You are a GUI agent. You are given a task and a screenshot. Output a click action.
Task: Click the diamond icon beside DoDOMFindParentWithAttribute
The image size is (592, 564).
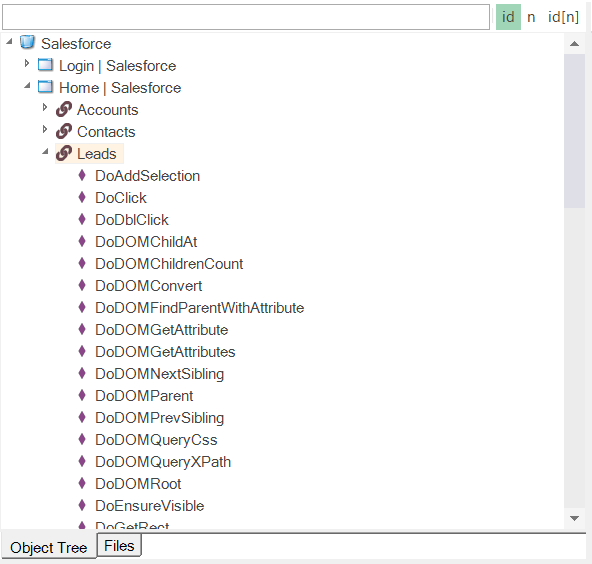[x=82, y=307]
